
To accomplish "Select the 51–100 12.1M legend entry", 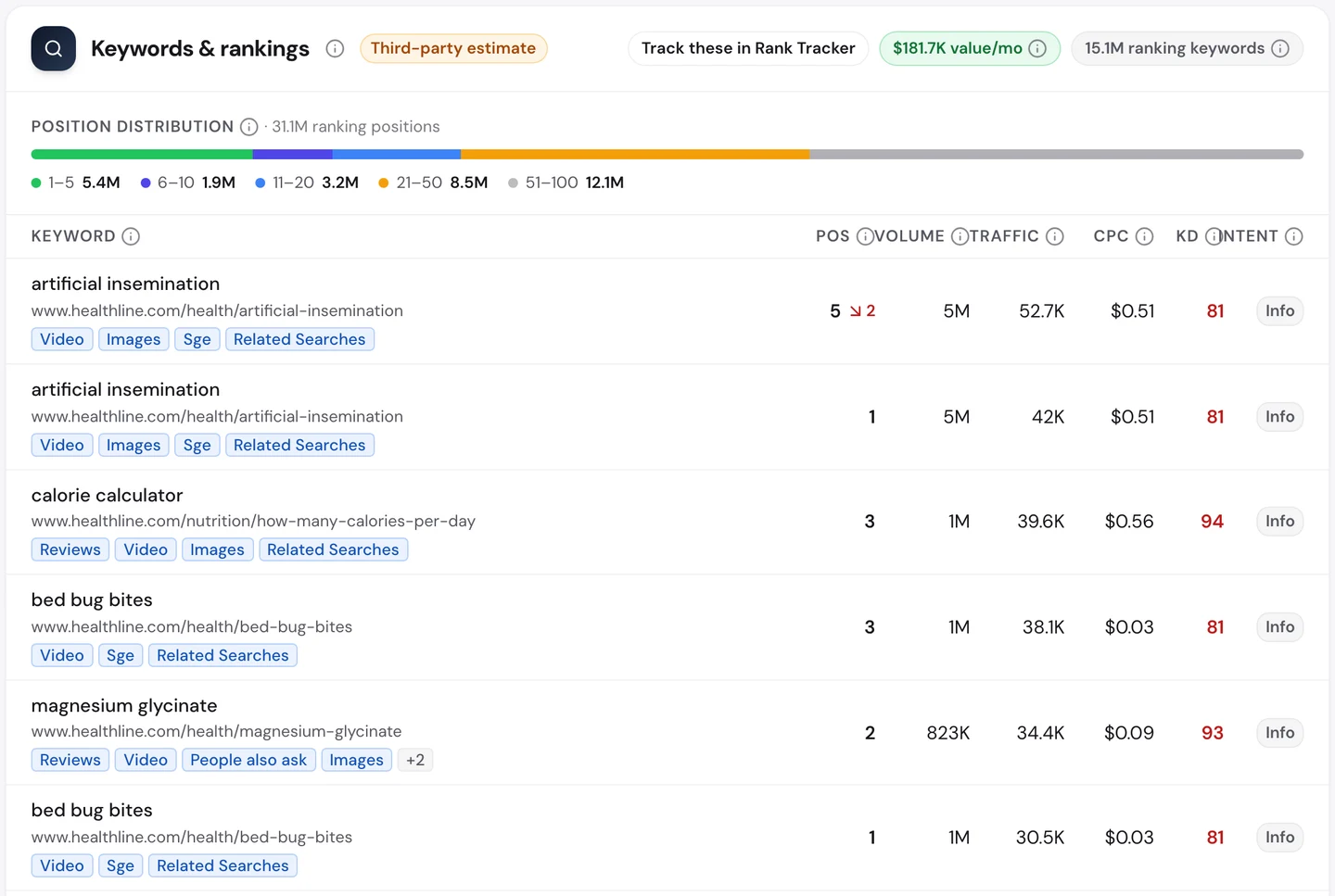I will tap(566, 183).
